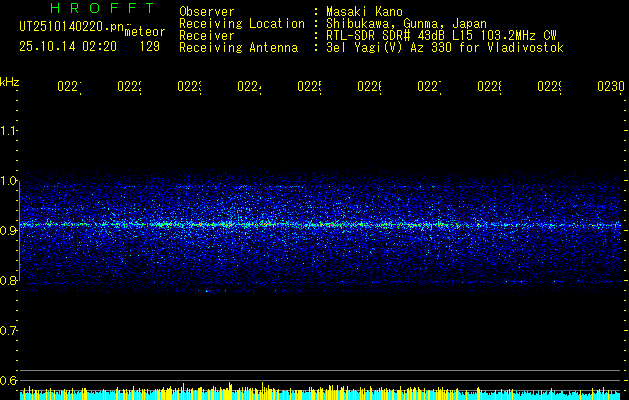Click the Receiver label
629x400 pixels.
click(207, 36)
